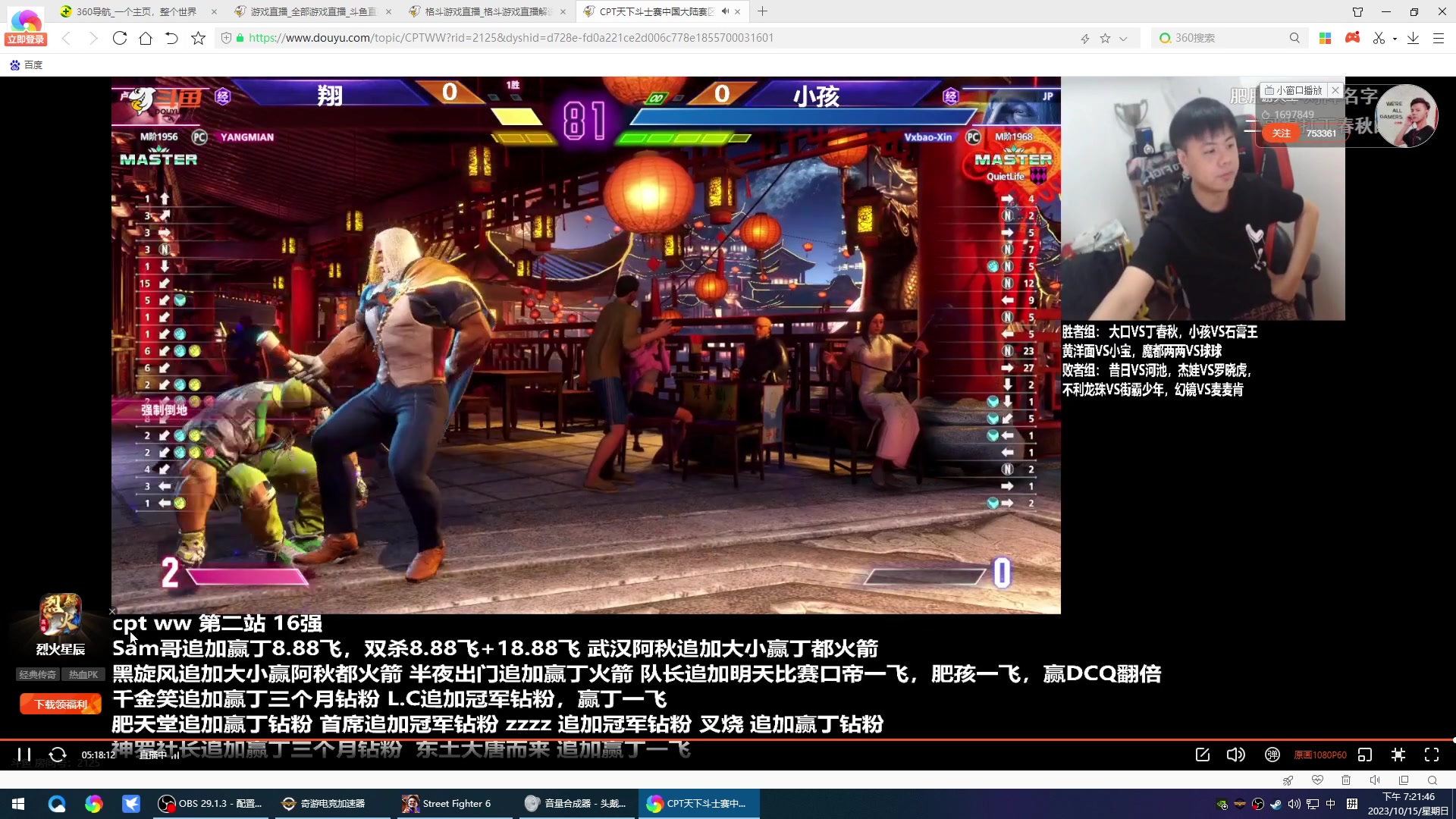Focus the 360搜索 search field
This screenshot has height=819, width=1456.
pos(1228,38)
